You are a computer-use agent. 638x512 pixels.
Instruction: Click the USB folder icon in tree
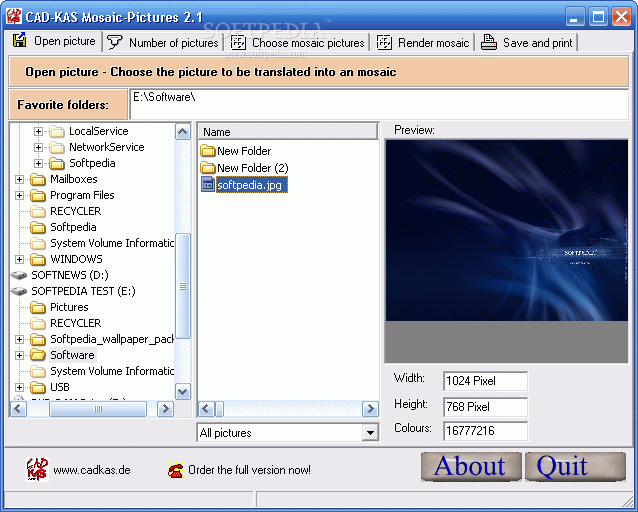click(x=38, y=387)
